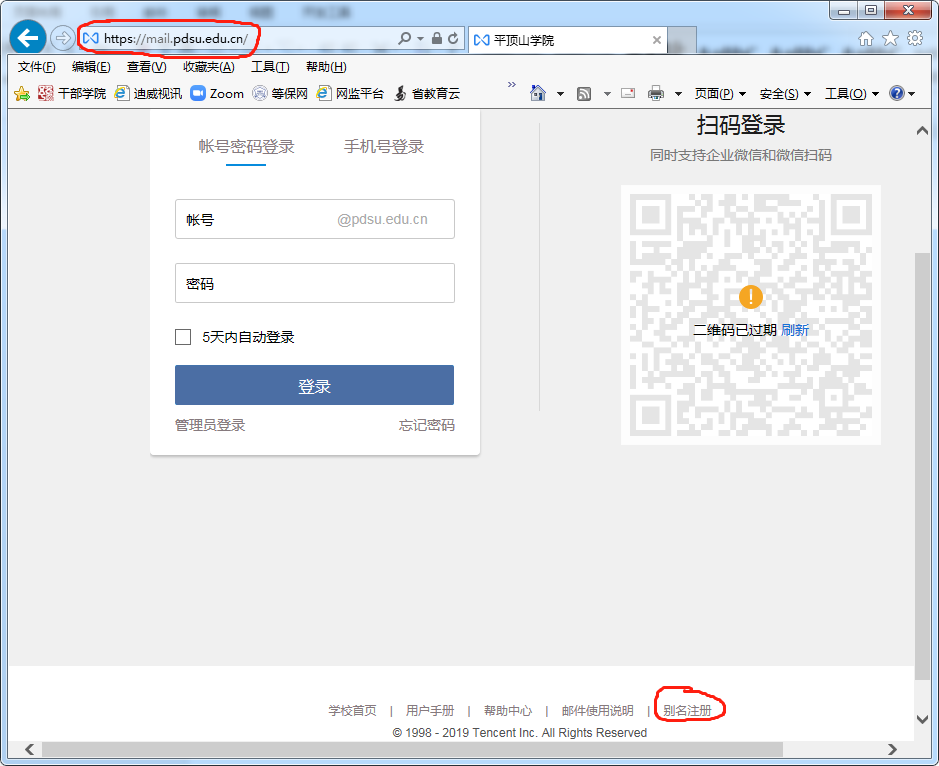
Task: Click the address bar URL mail.pdsu.edu.cn
Action: [x=175, y=39]
